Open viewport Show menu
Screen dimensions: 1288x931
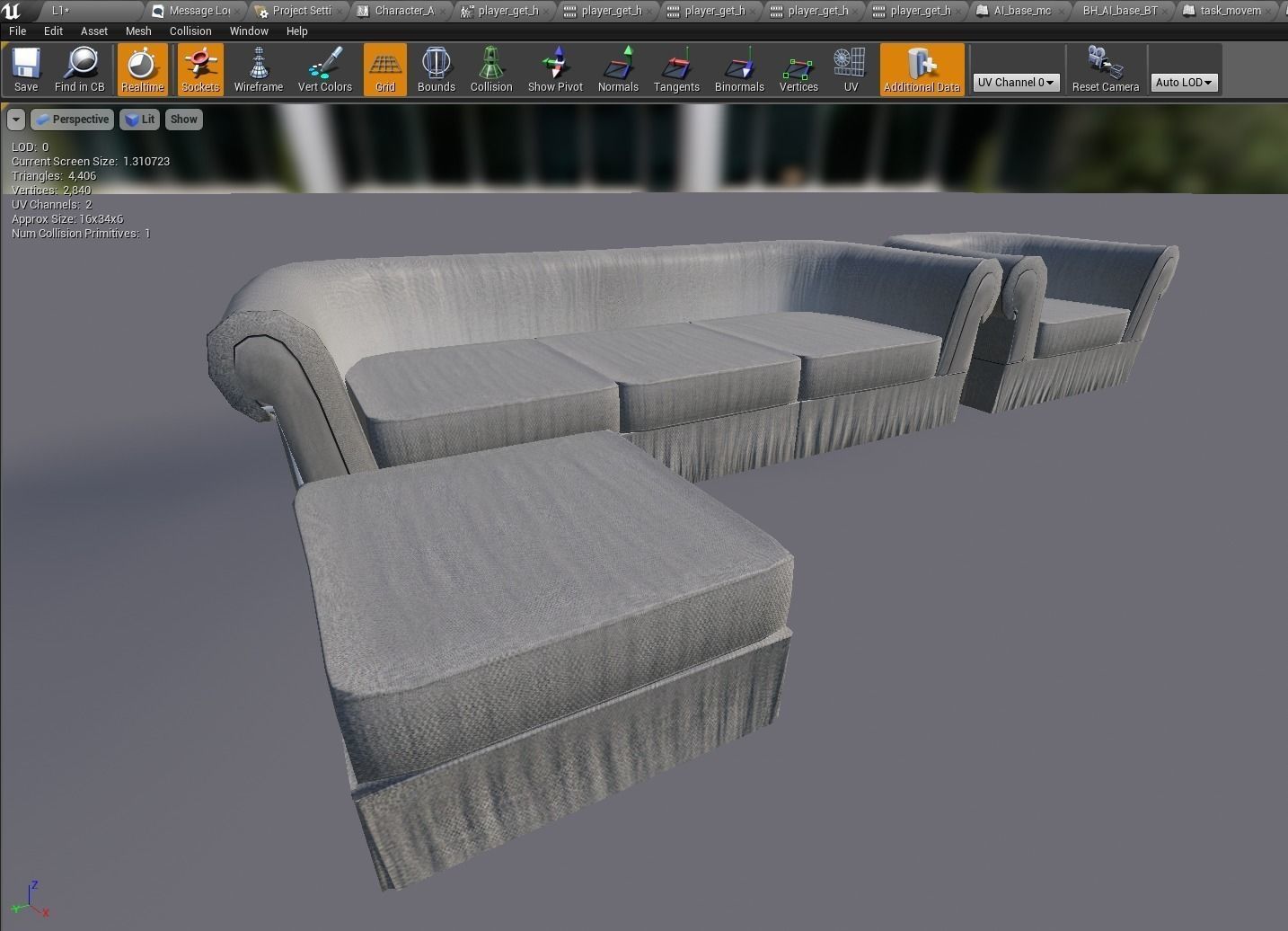coord(184,120)
